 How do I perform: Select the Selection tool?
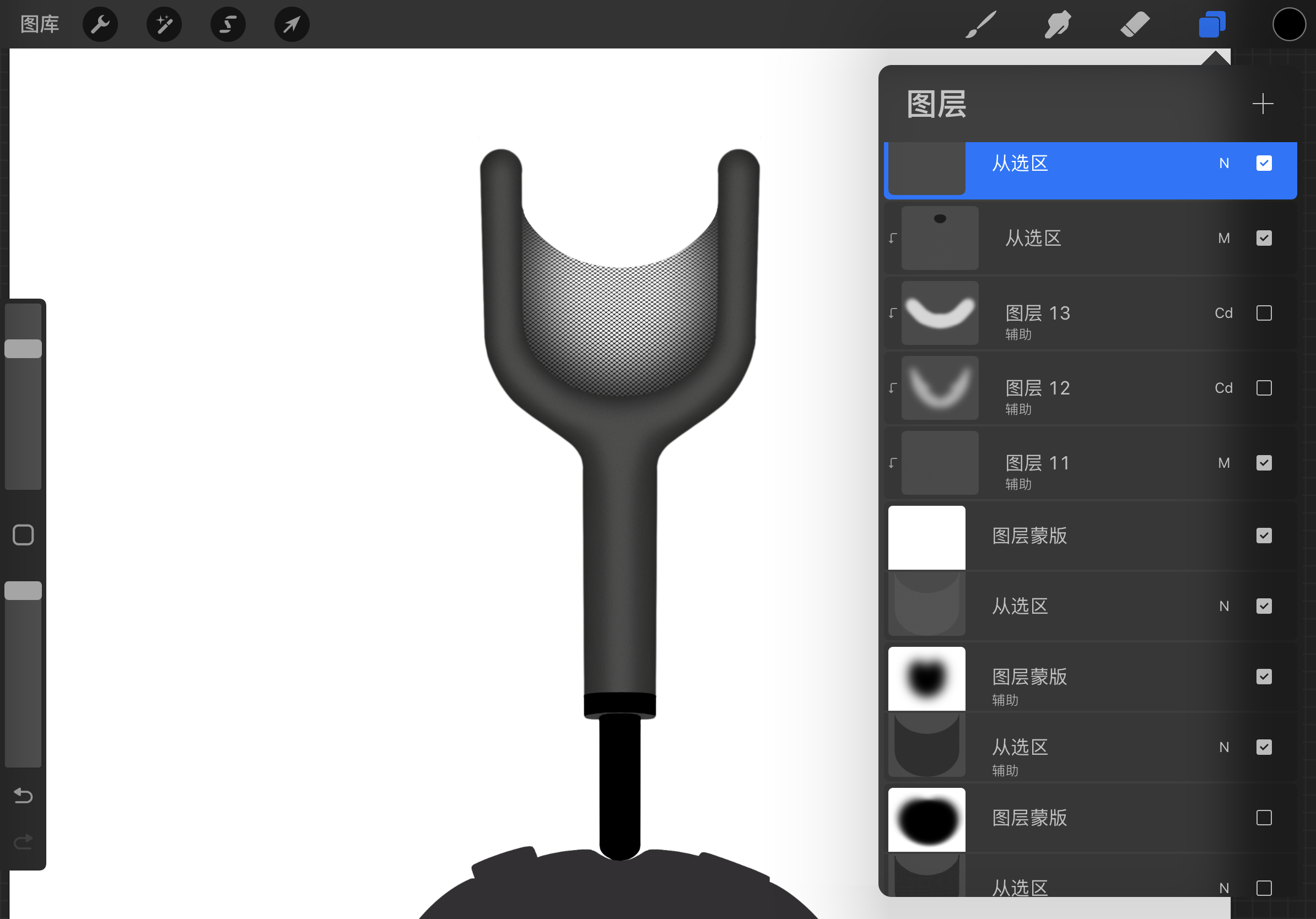pyautogui.click(x=228, y=24)
